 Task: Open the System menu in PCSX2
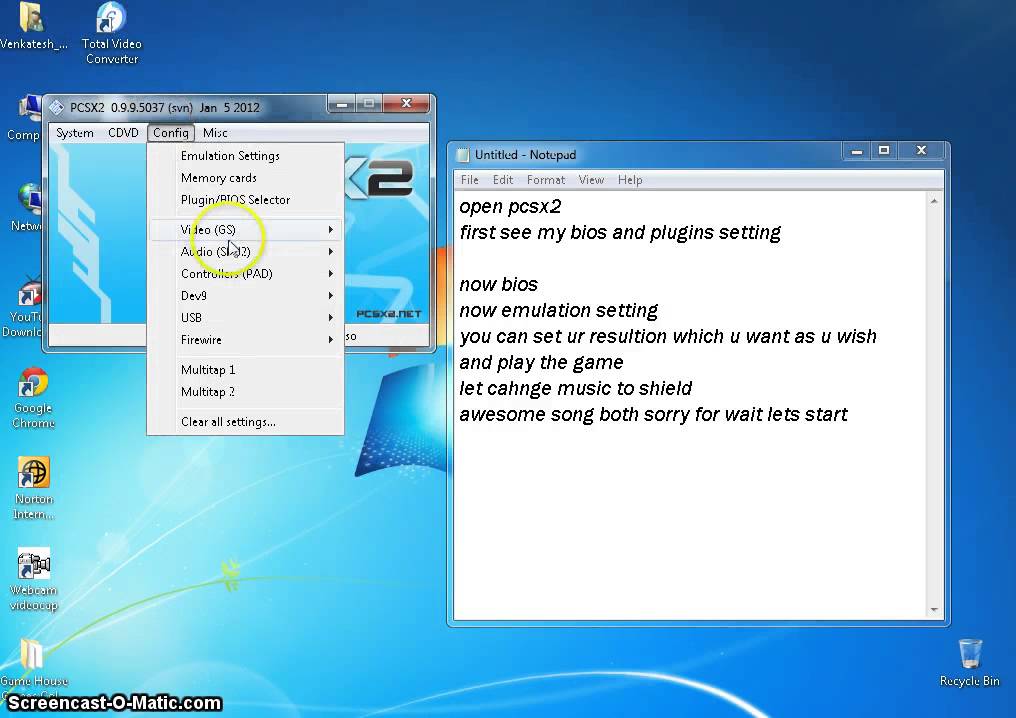[75, 133]
